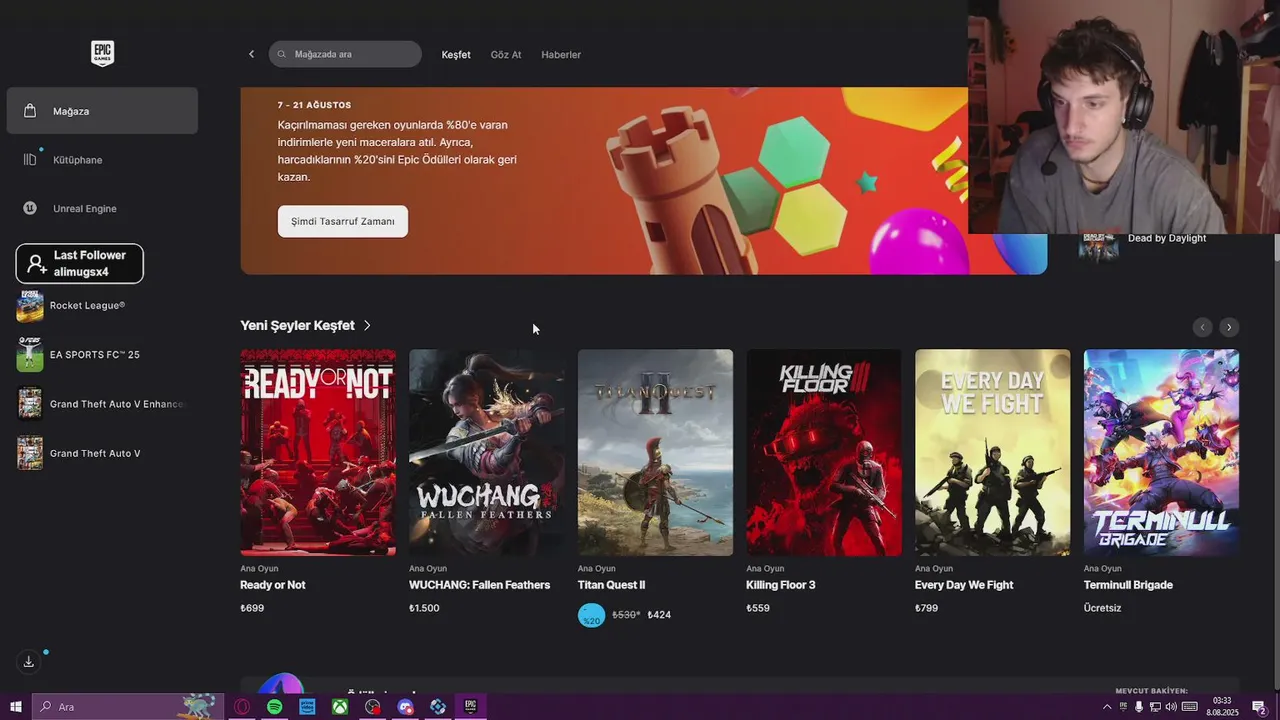Click the Killing Floor 3 title text
The width and height of the screenshot is (1280, 720).
pos(781,585)
